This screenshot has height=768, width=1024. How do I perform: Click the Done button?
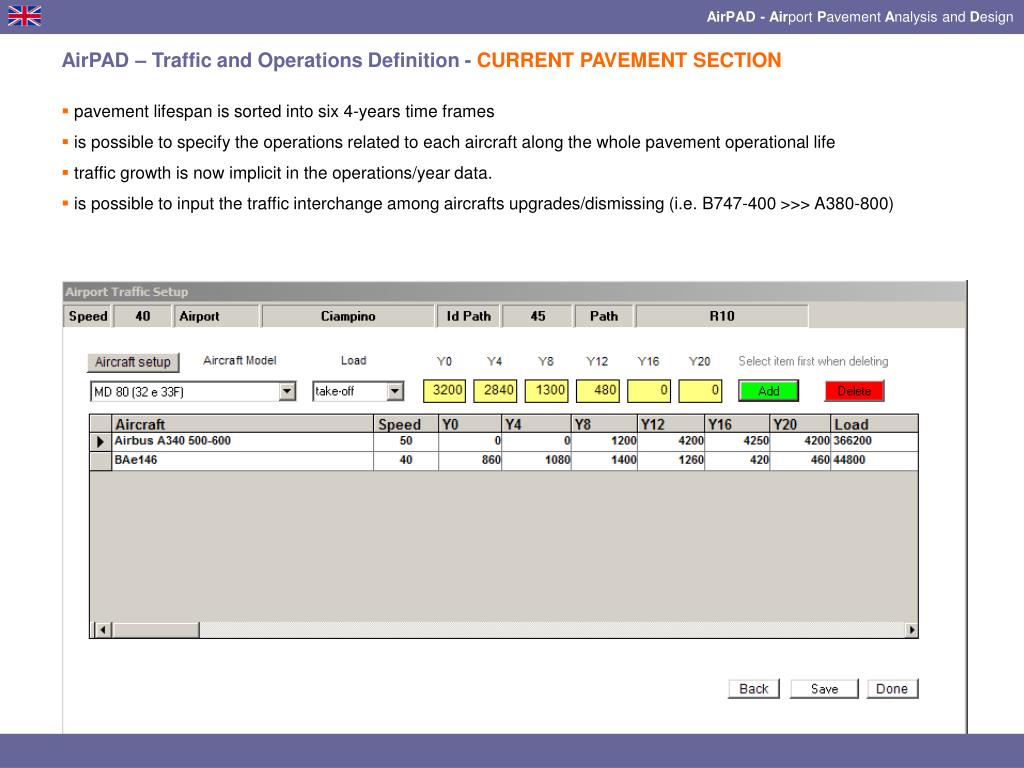tap(892, 689)
